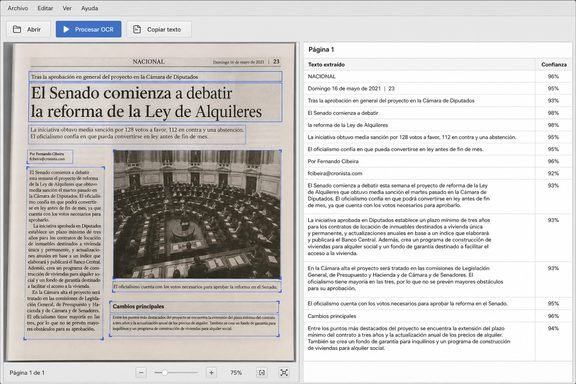Click the Abrir button

[x=28, y=29]
